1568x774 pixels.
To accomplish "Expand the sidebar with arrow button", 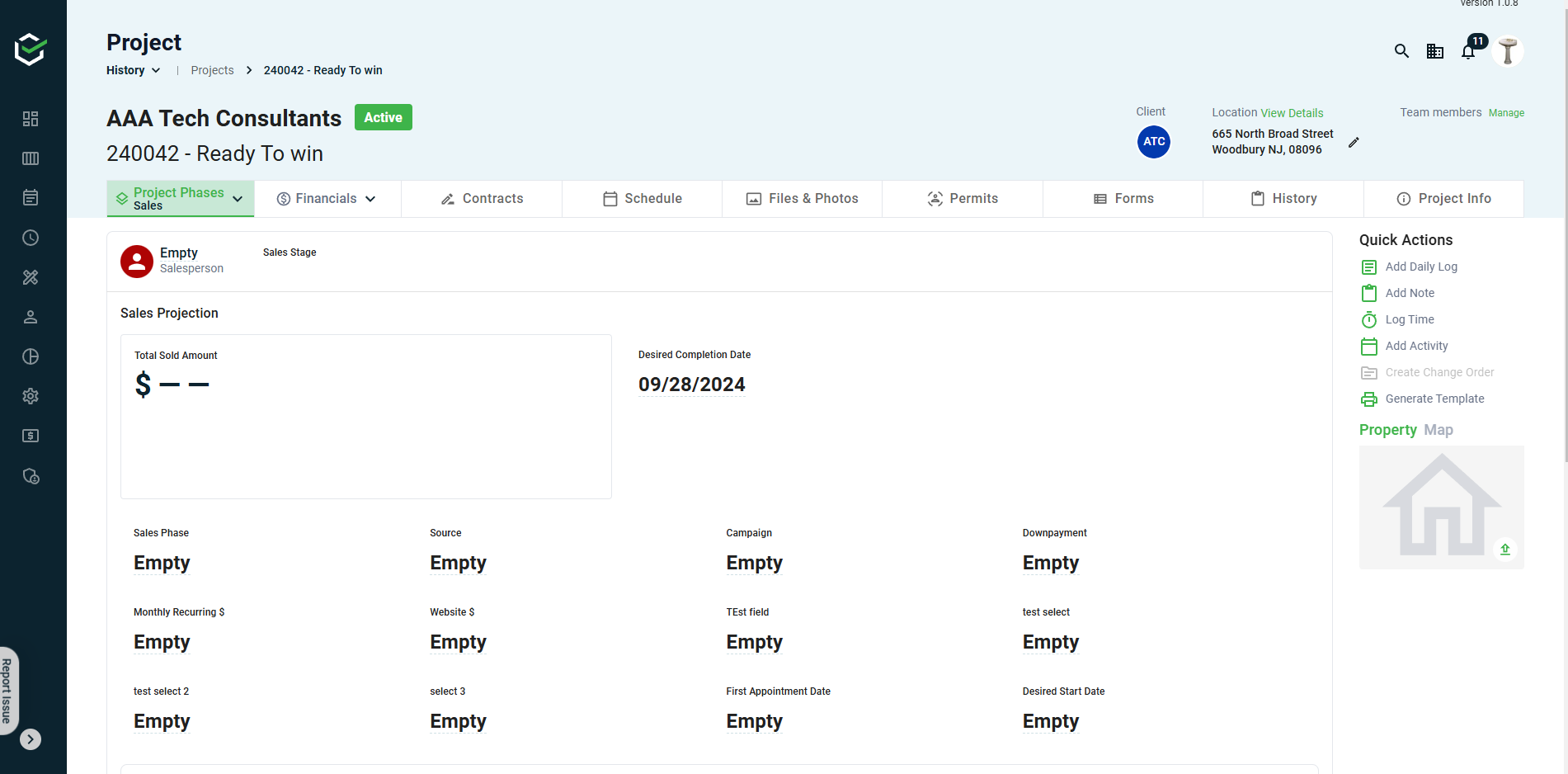I will 31,739.
